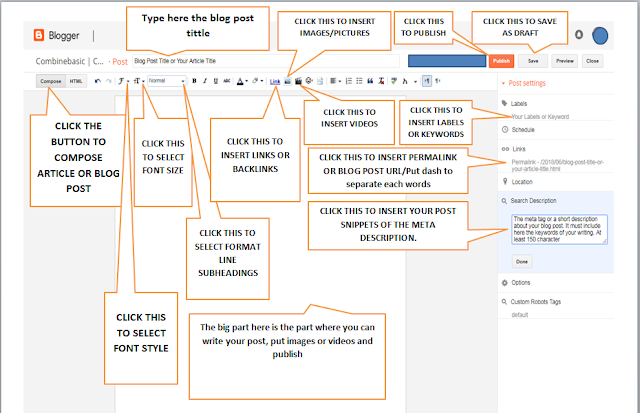Viewport: 640px width, 413px height.
Task: Click the Location pin icon
Action: coord(505,181)
